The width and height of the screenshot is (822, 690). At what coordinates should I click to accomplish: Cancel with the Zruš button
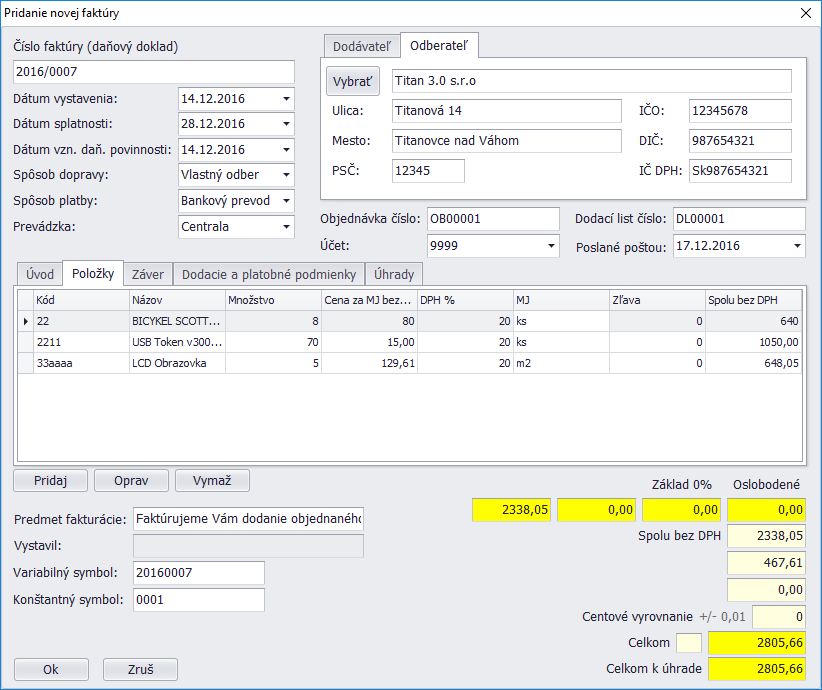coord(140,670)
